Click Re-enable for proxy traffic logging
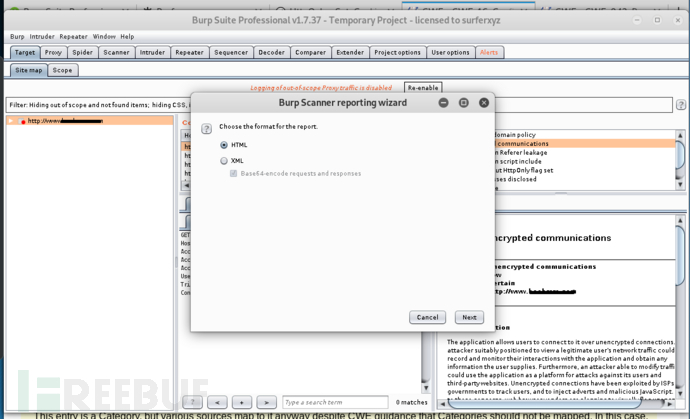The height and width of the screenshot is (419, 690). [x=422, y=88]
